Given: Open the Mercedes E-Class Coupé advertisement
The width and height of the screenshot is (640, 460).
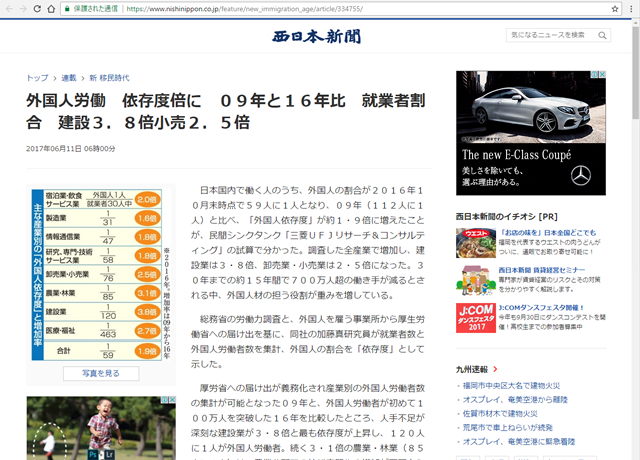Looking at the screenshot, I should tap(530, 132).
